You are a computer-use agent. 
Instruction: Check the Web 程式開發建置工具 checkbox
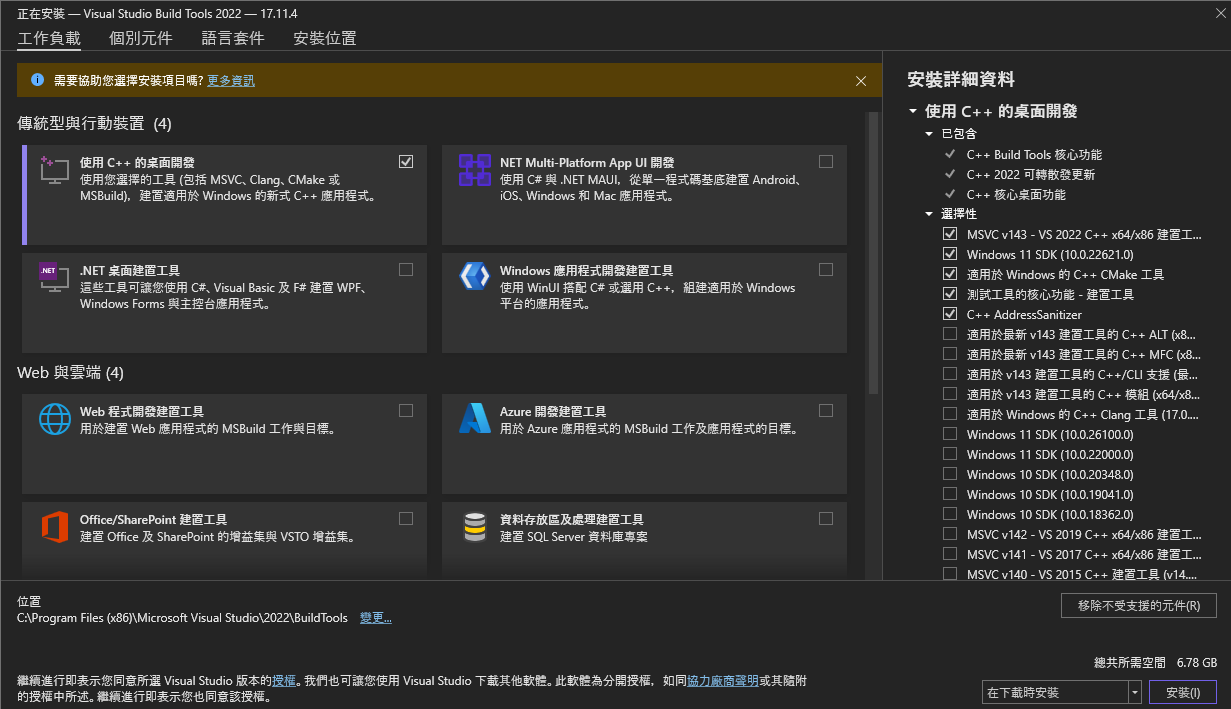coord(406,410)
